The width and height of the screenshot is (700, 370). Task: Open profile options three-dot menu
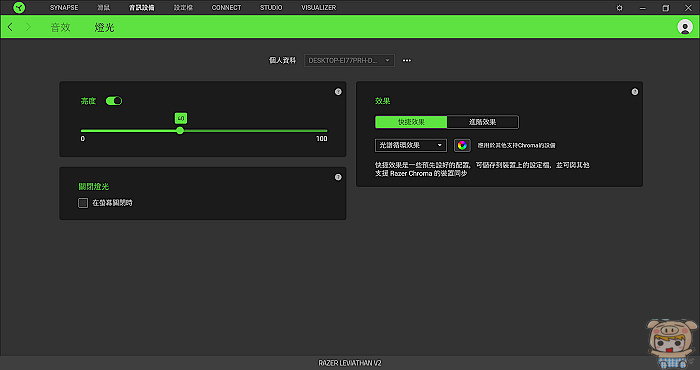tap(407, 60)
